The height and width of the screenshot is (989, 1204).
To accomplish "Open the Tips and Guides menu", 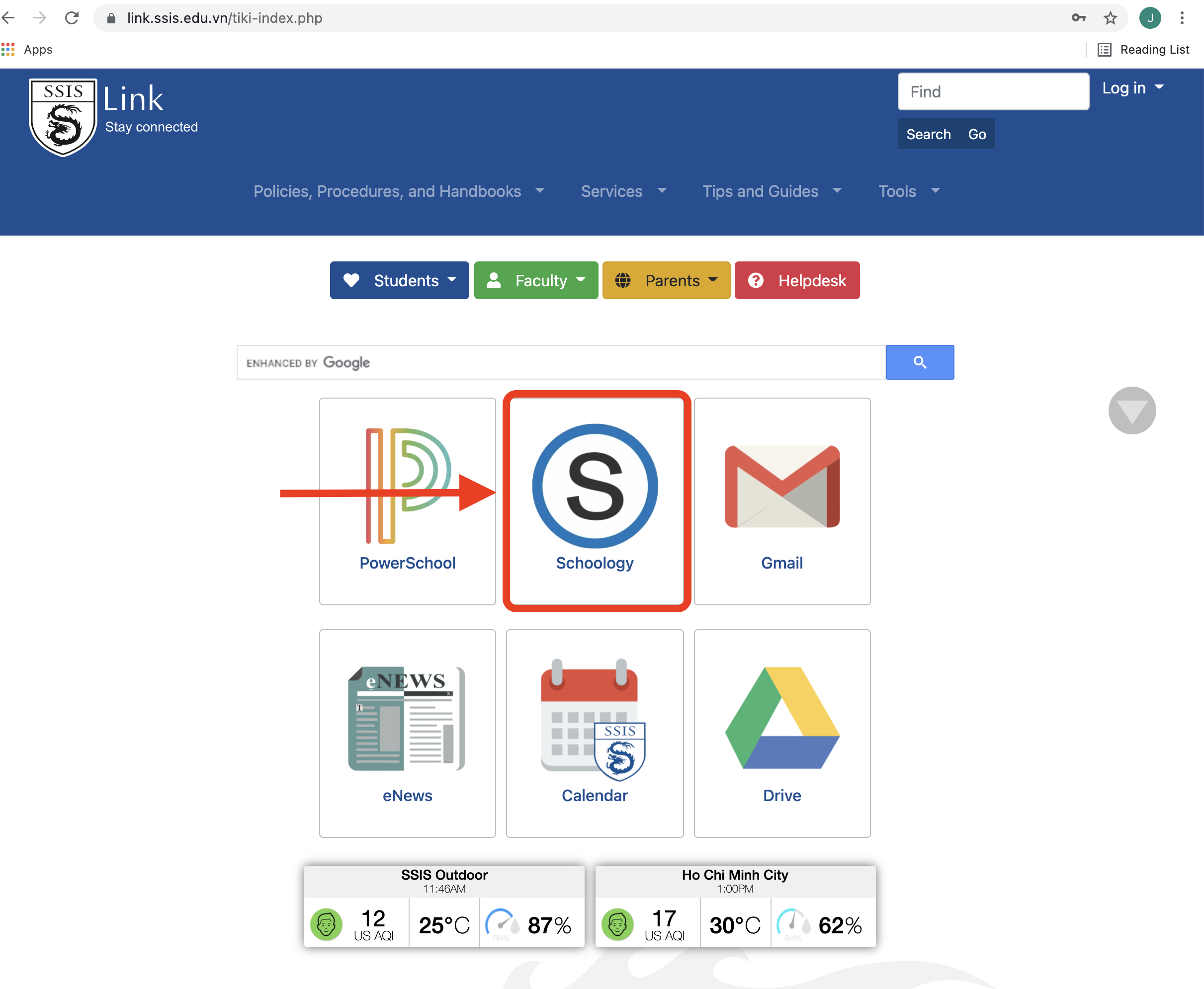I will pos(772,191).
